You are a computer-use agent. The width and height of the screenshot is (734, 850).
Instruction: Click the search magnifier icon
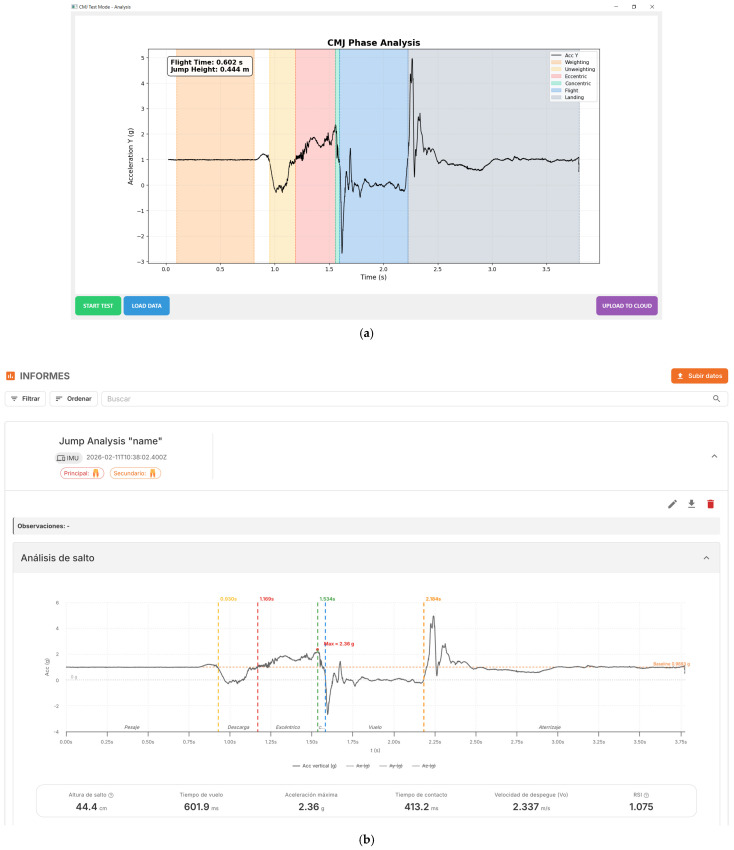pos(716,398)
